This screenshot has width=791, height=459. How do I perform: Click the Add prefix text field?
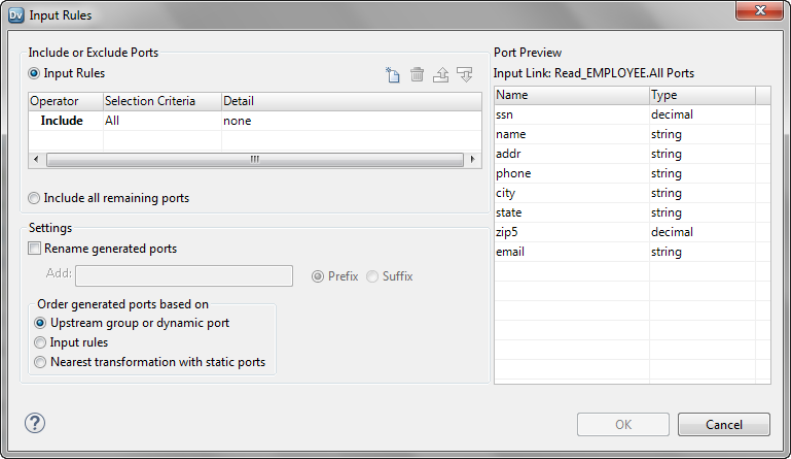point(184,276)
